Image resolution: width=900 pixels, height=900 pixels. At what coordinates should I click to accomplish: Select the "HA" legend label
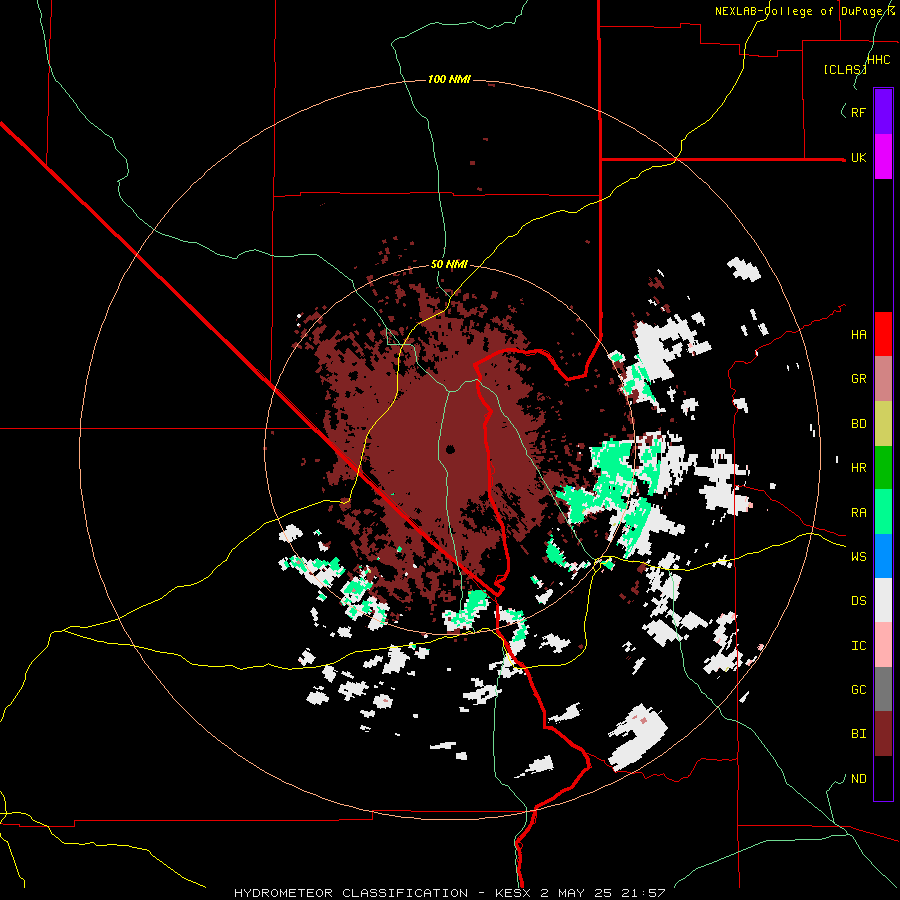point(858,335)
